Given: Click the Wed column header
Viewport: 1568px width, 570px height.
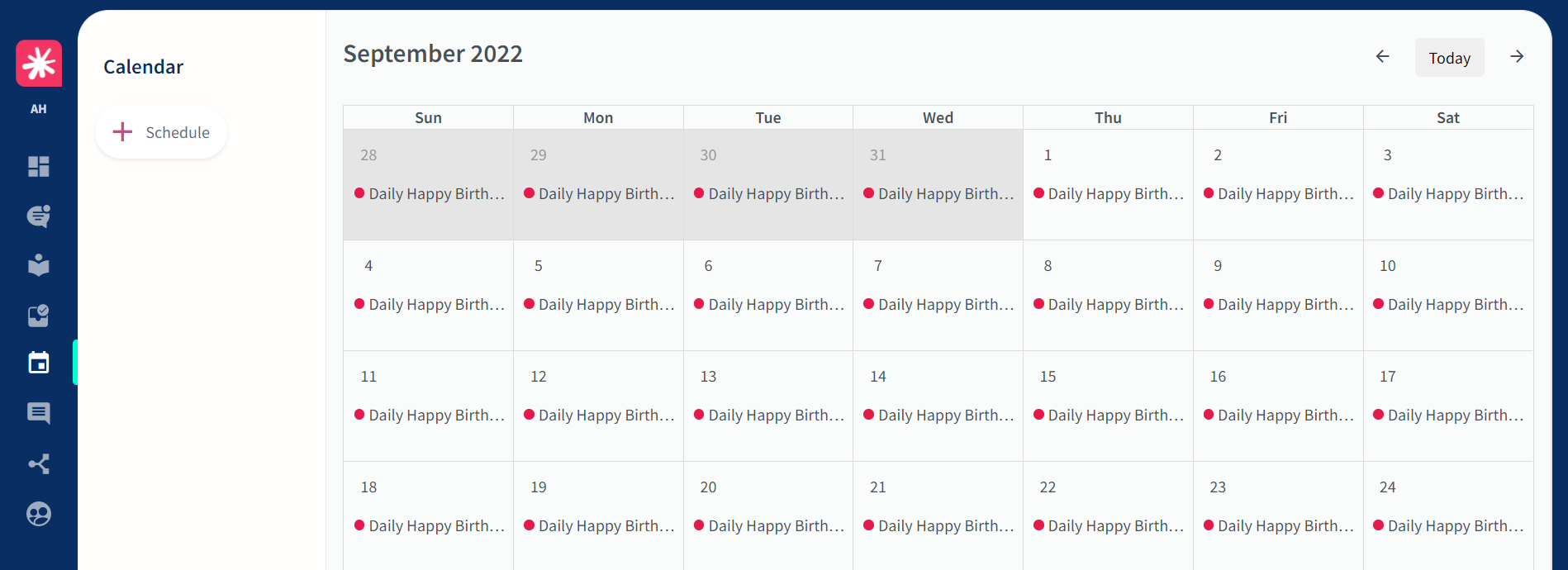Looking at the screenshot, I should click(x=938, y=117).
